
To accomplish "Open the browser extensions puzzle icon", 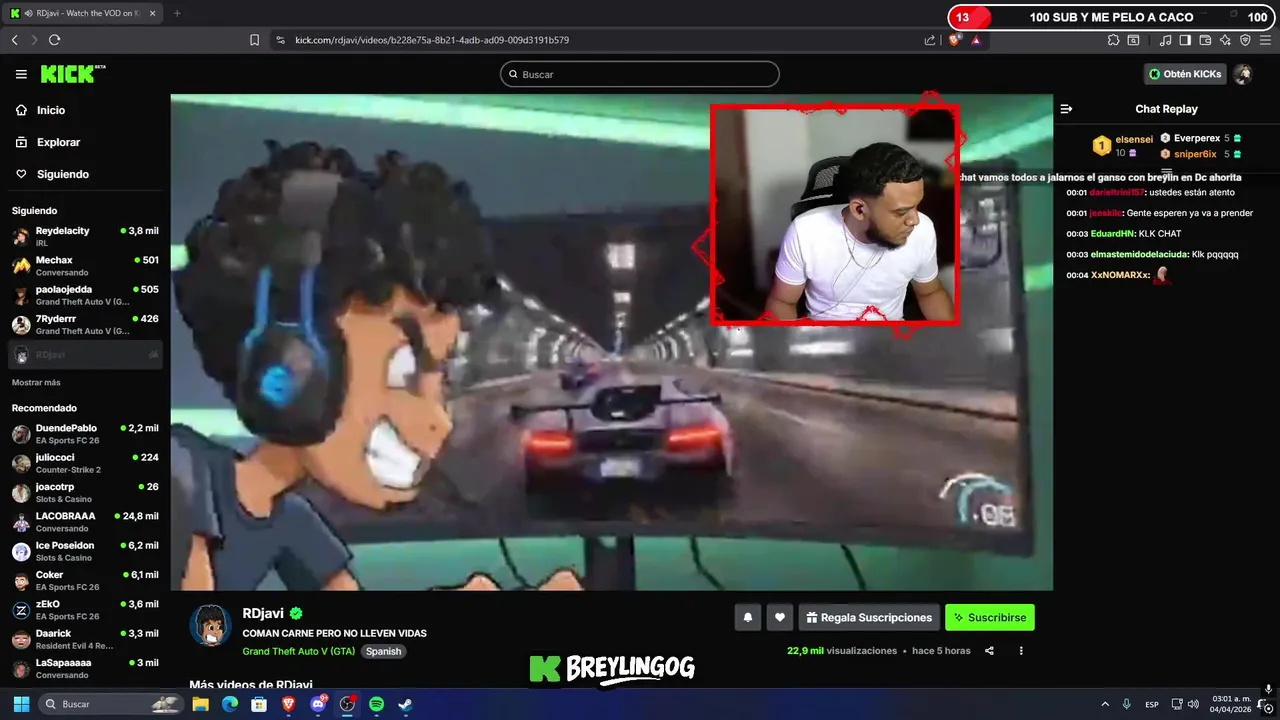I will (1113, 40).
